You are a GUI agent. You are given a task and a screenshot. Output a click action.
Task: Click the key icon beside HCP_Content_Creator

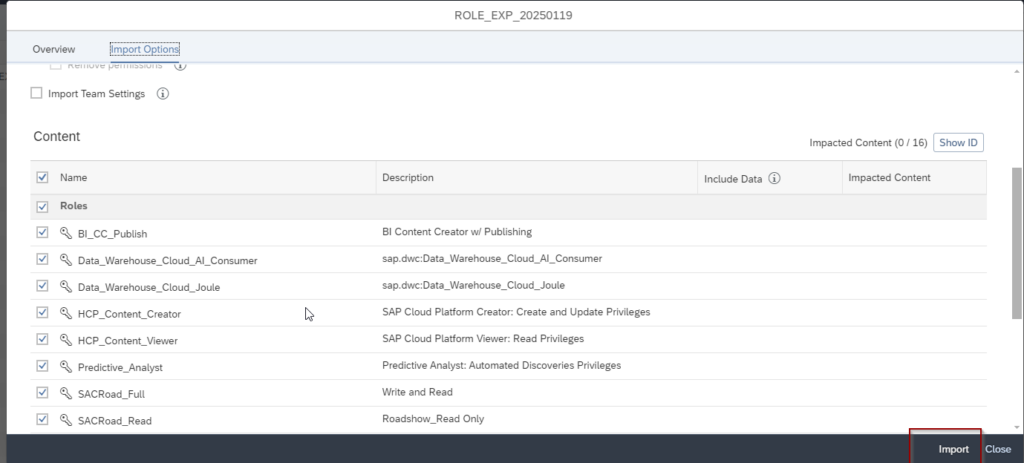click(67, 313)
